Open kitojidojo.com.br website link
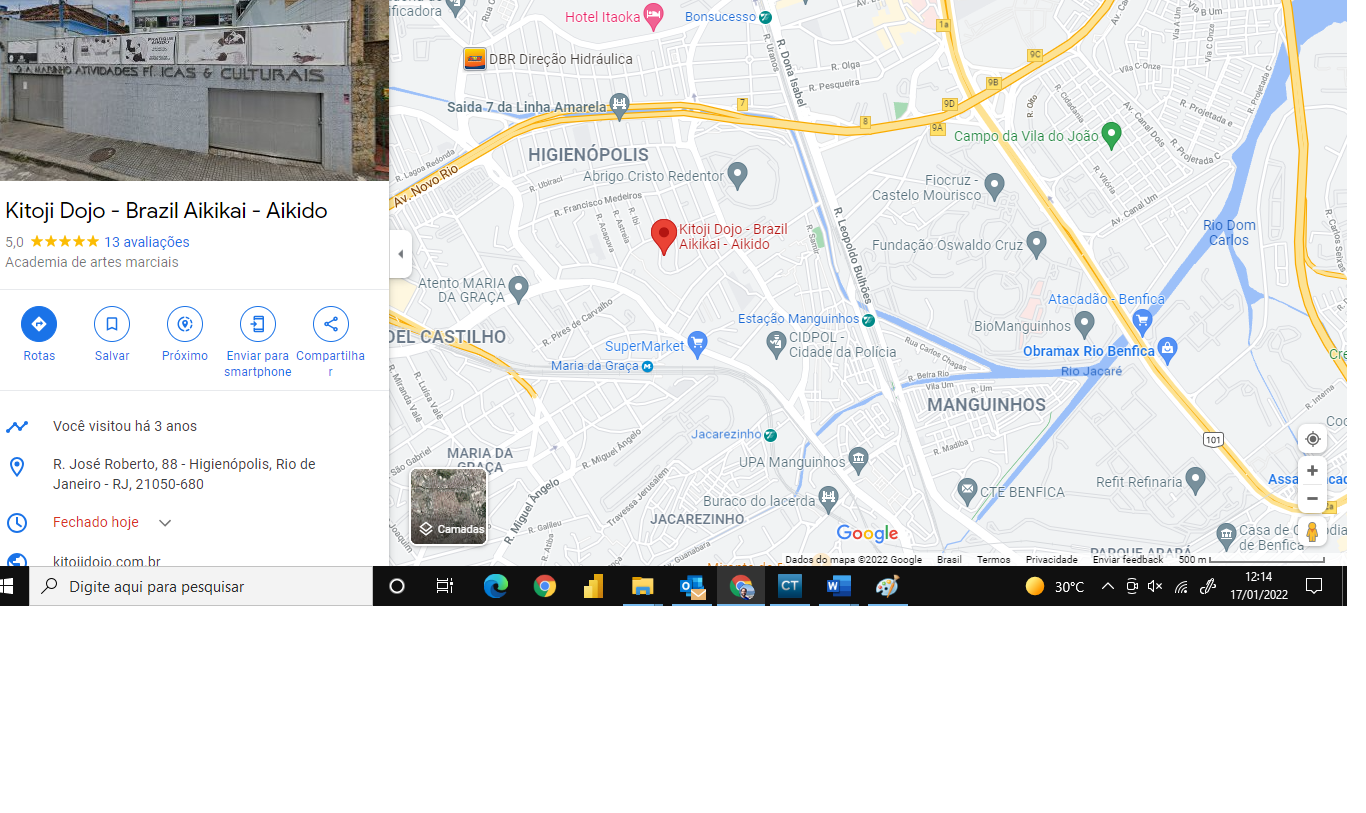This screenshot has width=1366, height=813. coord(107,562)
